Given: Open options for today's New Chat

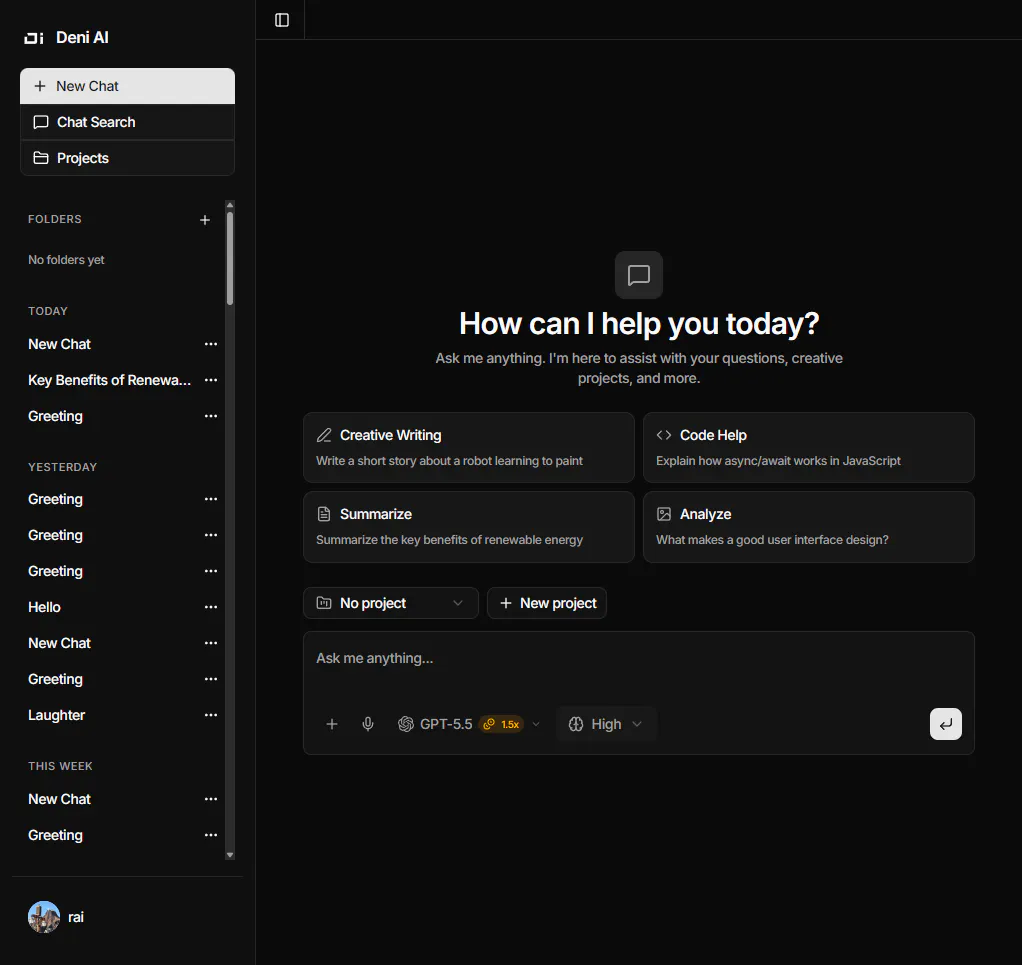Looking at the screenshot, I should [211, 344].
